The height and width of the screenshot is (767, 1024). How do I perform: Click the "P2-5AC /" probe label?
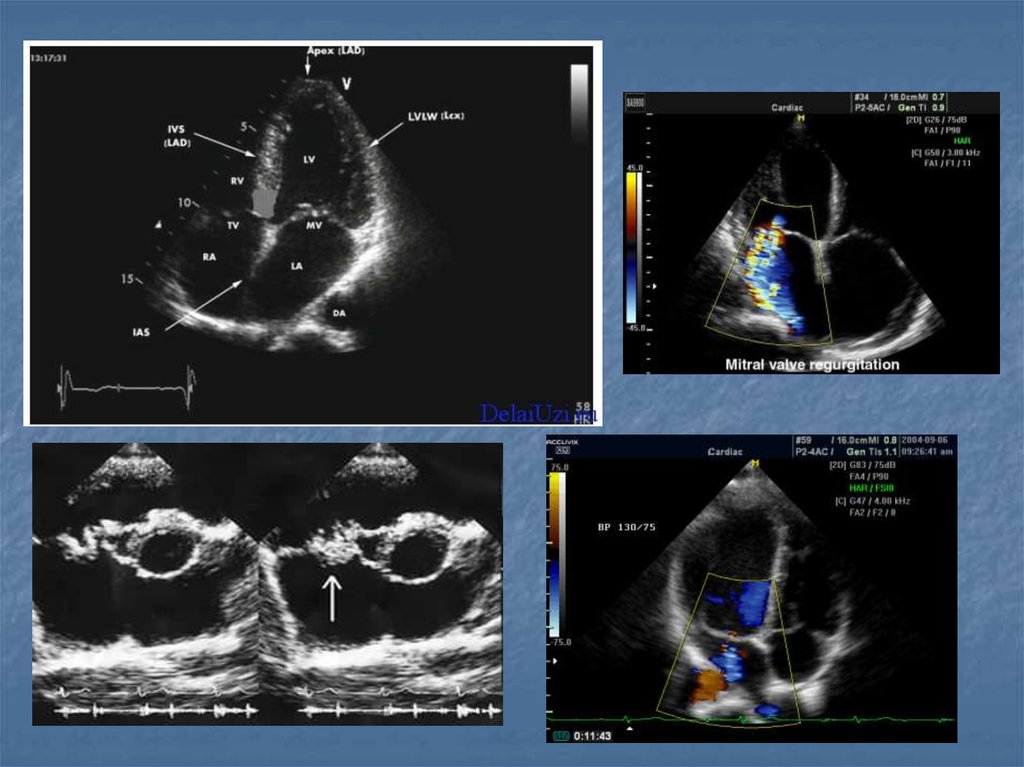pyautogui.click(x=872, y=107)
